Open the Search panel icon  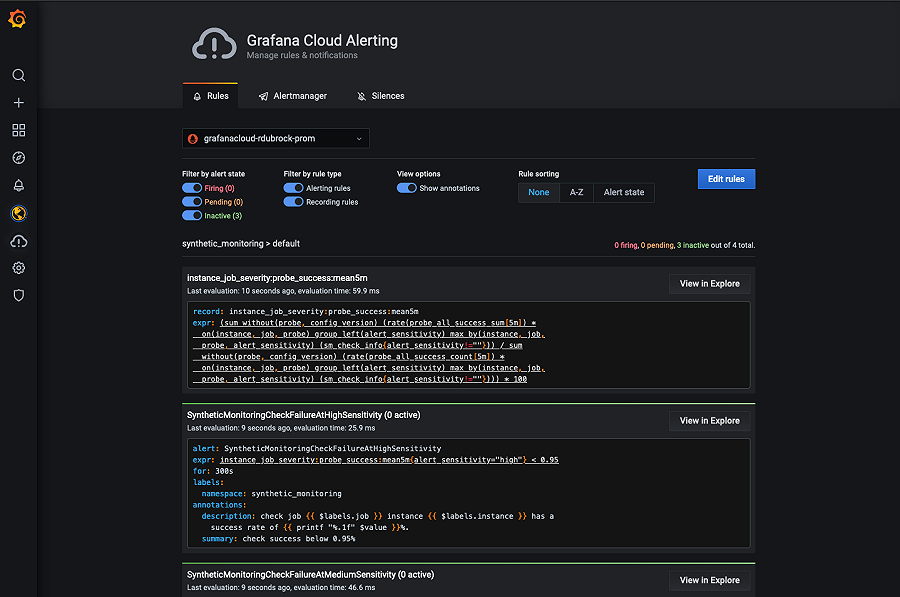[17, 75]
